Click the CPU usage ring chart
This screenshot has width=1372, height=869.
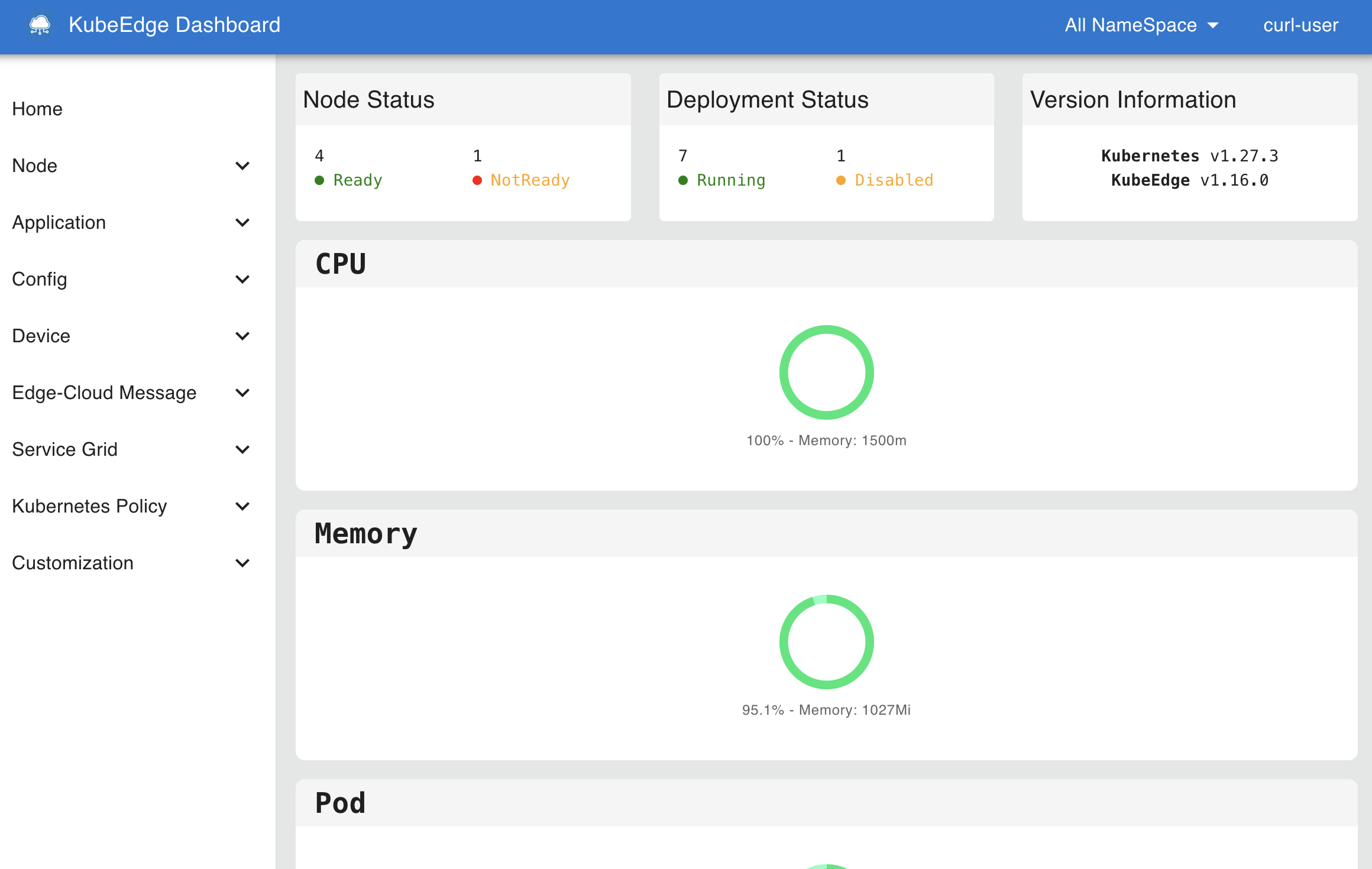pyautogui.click(x=826, y=372)
